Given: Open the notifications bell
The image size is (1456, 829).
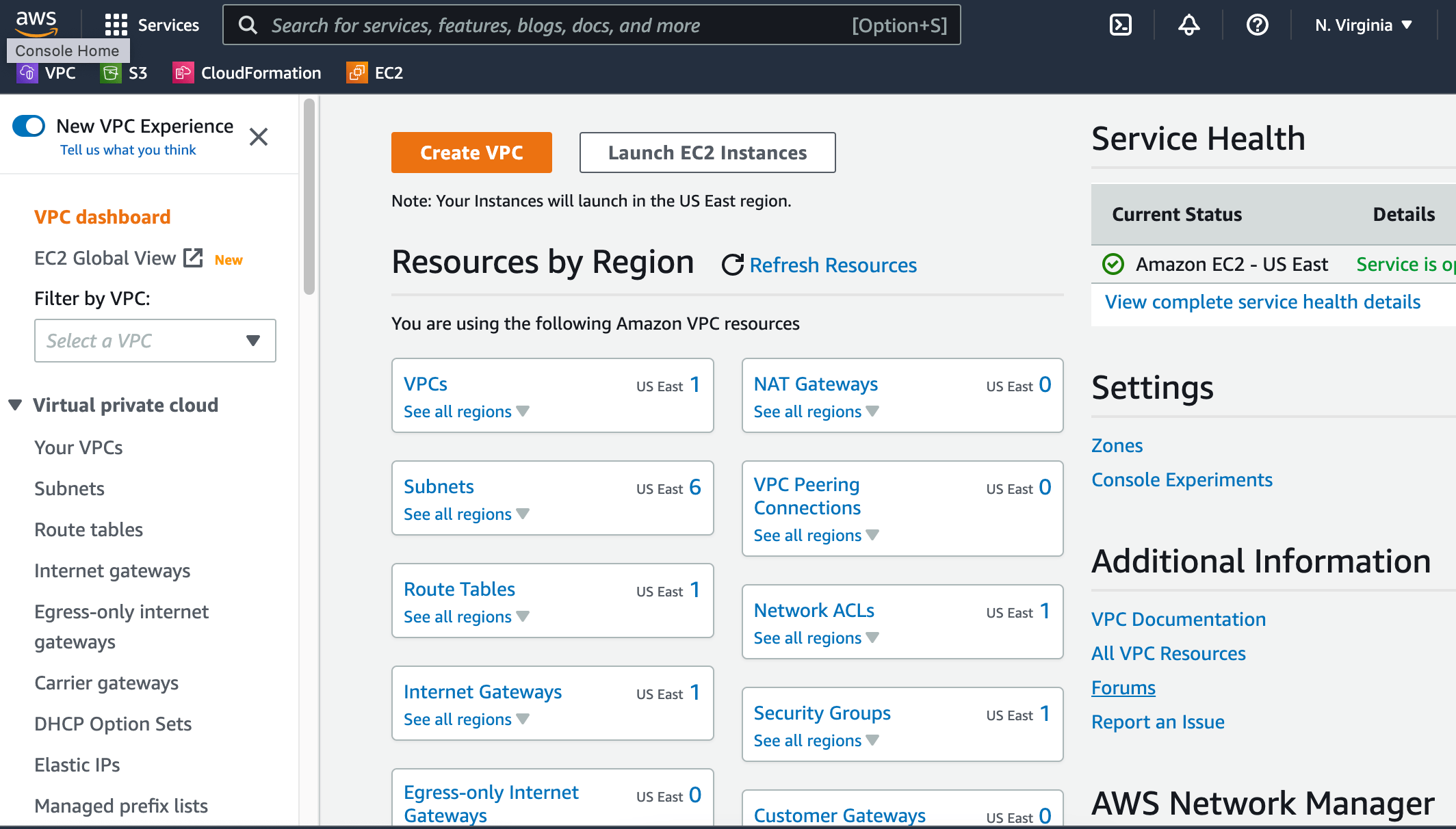Looking at the screenshot, I should point(1188,25).
